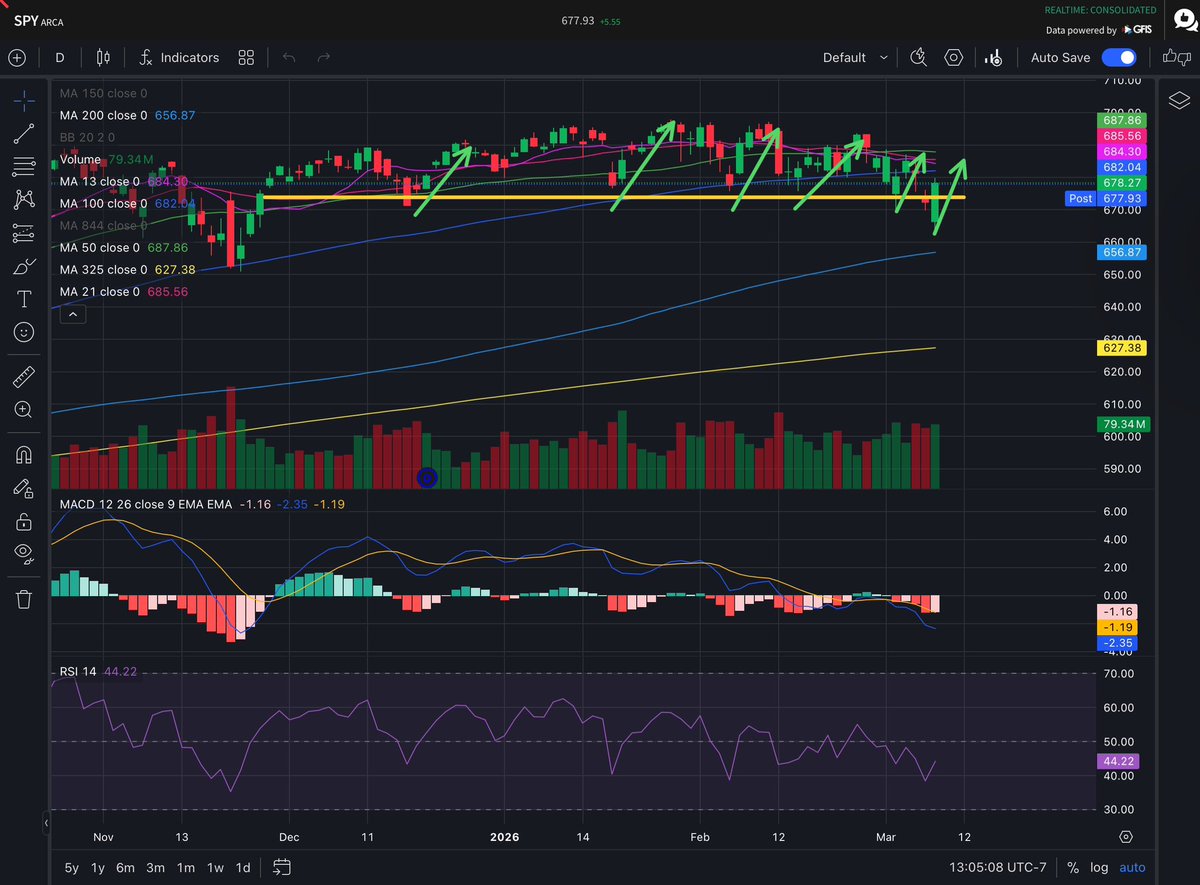Select the forecast position tool
Image resolution: width=1200 pixels, height=885 pixels.
[25, 233]
